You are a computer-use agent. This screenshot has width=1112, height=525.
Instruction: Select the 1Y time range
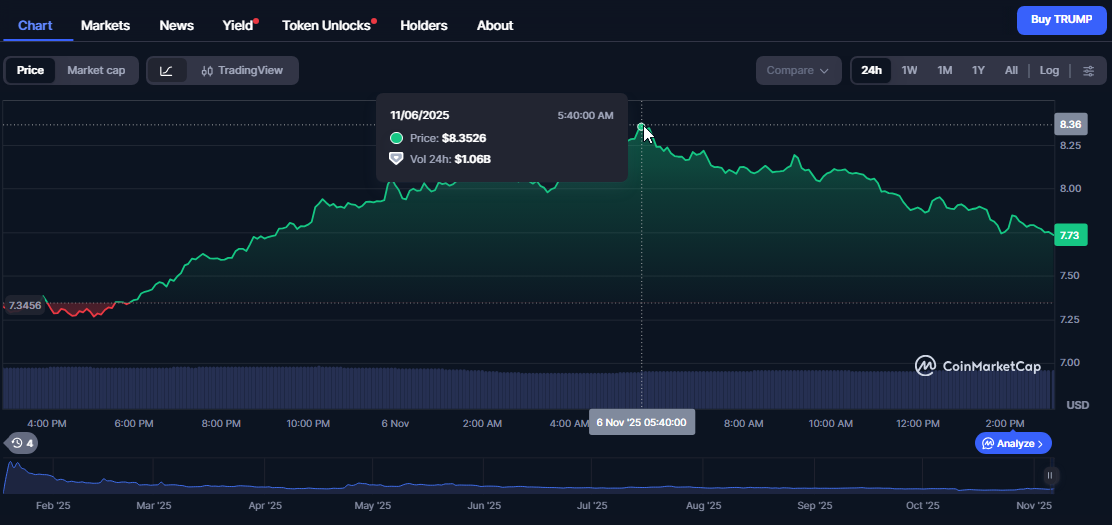978,71
